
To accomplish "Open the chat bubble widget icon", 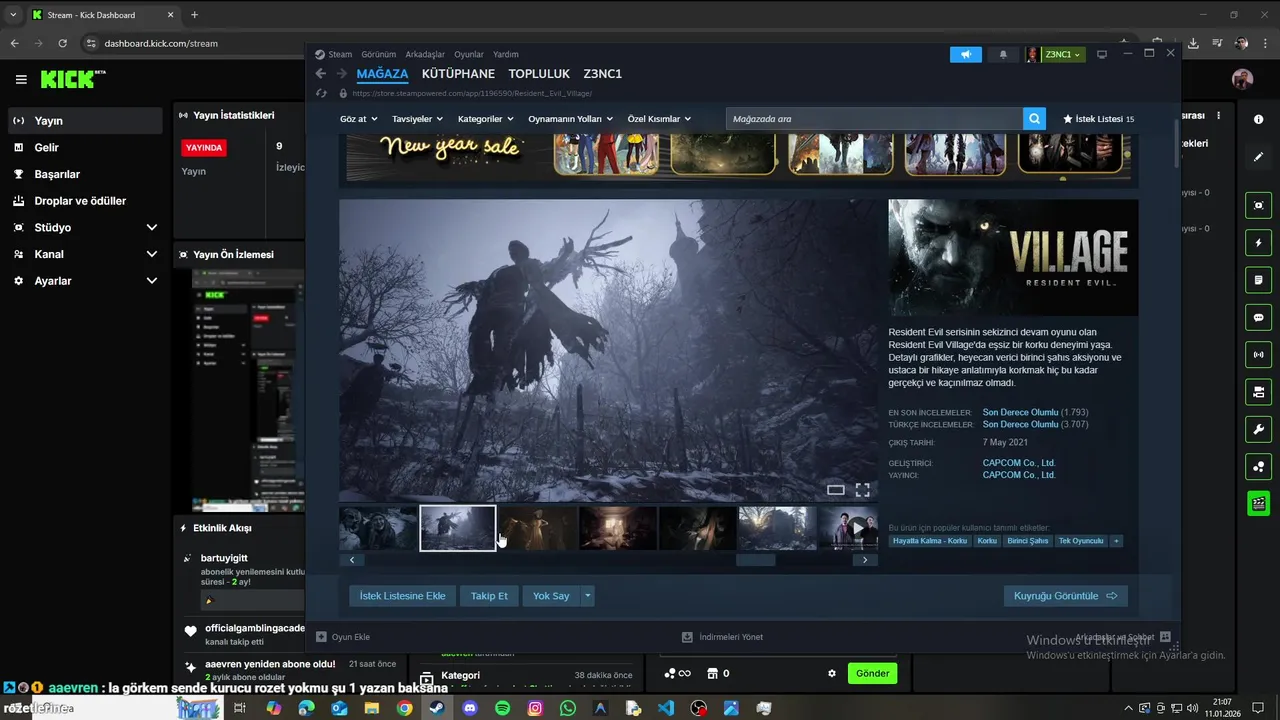I will point(1258,318).
